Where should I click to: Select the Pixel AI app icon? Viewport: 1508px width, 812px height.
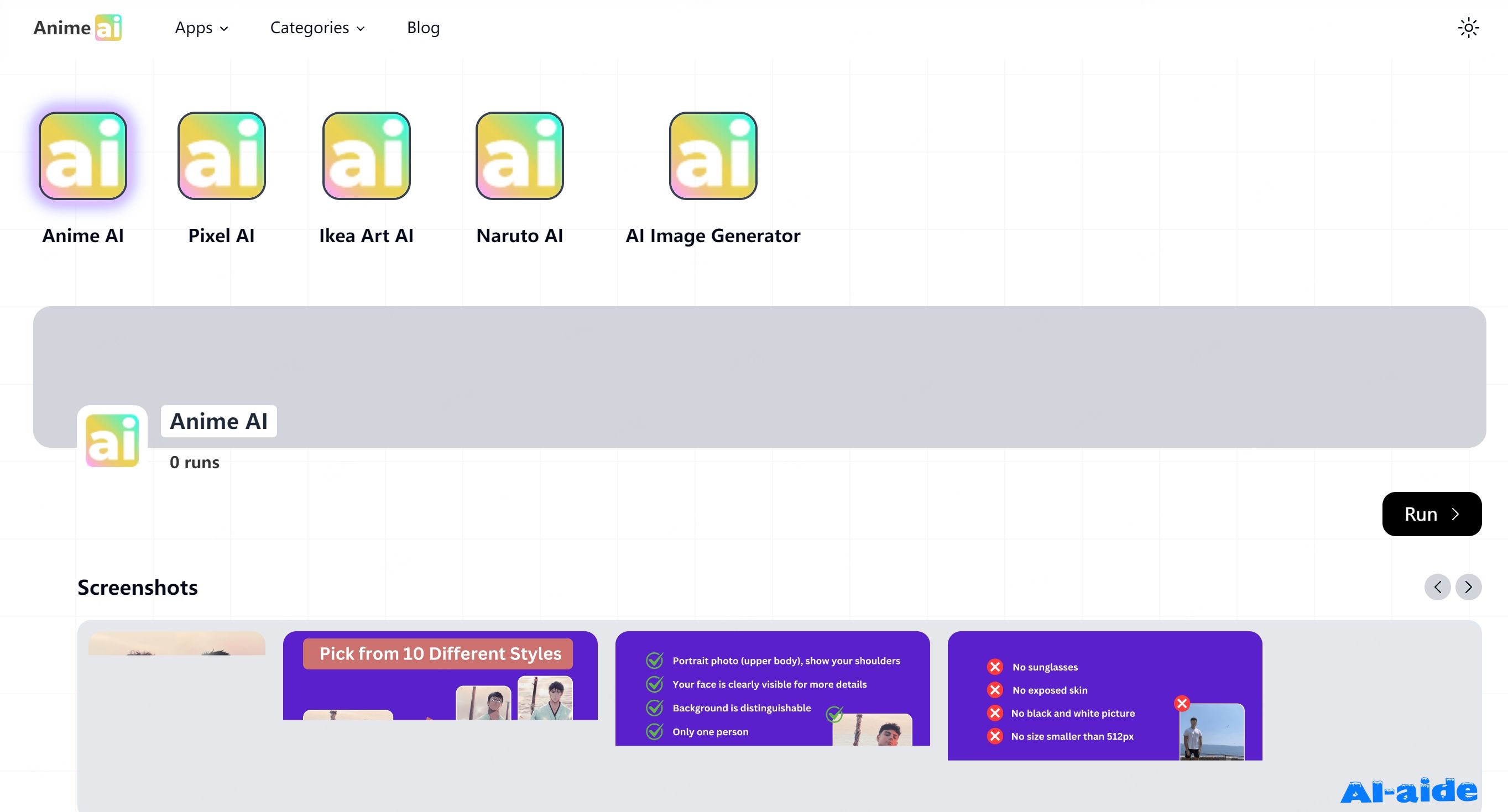pos(221,156)
